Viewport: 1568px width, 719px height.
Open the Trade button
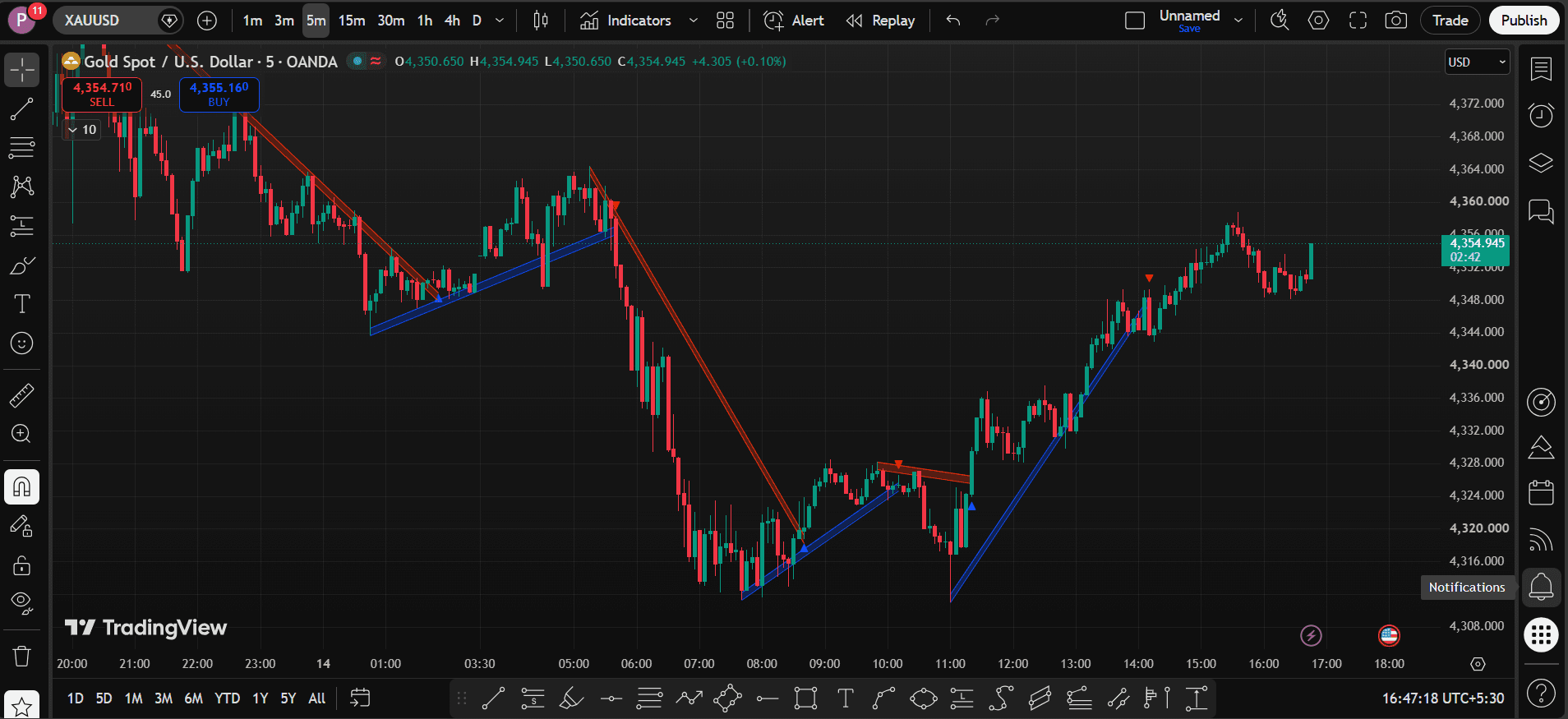1450,21
